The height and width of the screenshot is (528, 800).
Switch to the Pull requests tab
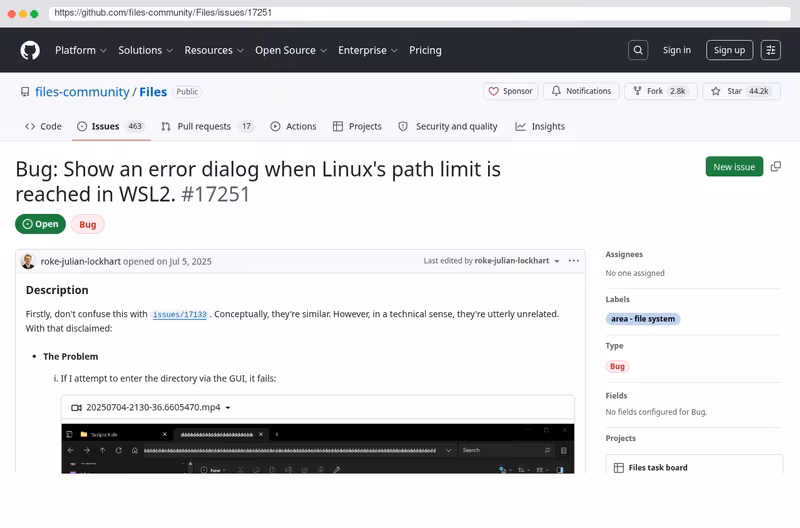coord(208,127)
